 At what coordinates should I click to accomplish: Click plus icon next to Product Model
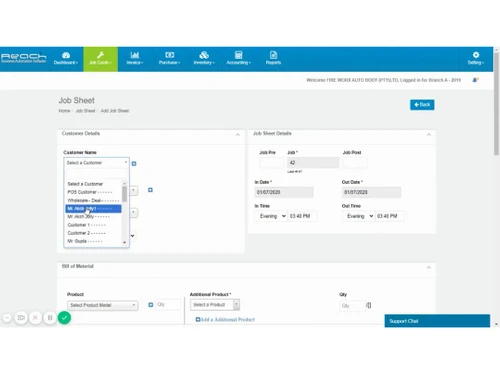[x=151, y=305]
